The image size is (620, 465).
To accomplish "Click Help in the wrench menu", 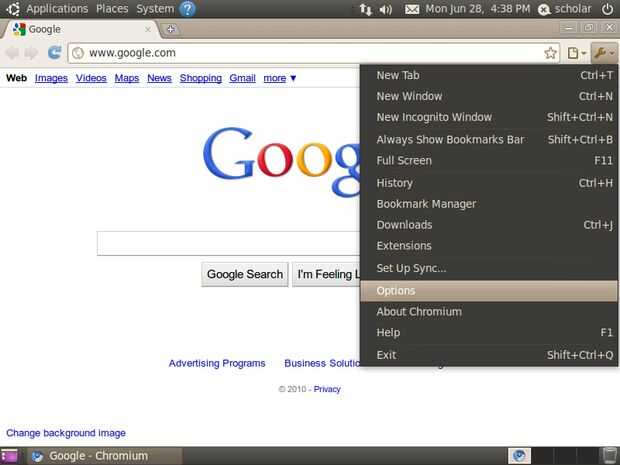I will click(489, 333).
